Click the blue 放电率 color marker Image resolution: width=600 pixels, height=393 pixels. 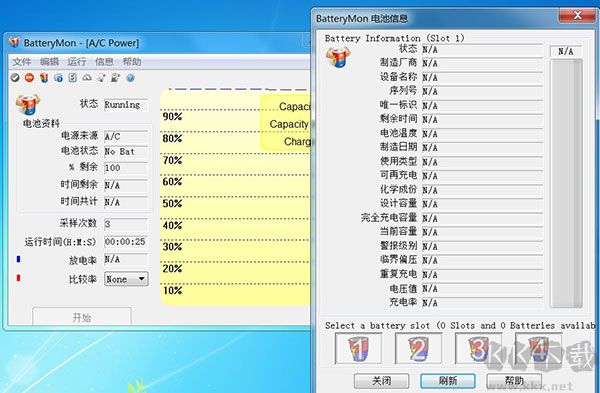pos(18,259)
